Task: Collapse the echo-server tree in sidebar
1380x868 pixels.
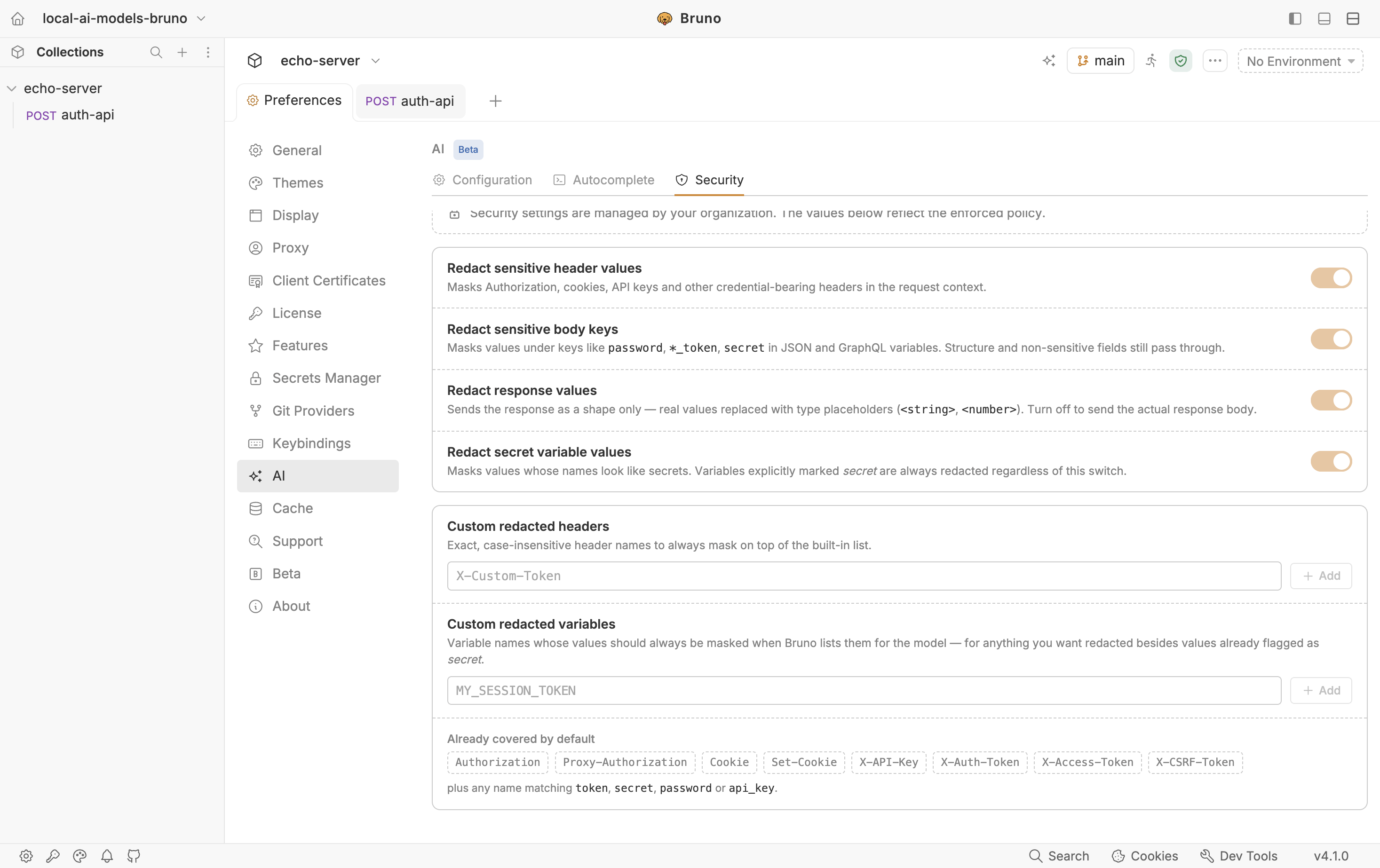Action: click(11, 88)
